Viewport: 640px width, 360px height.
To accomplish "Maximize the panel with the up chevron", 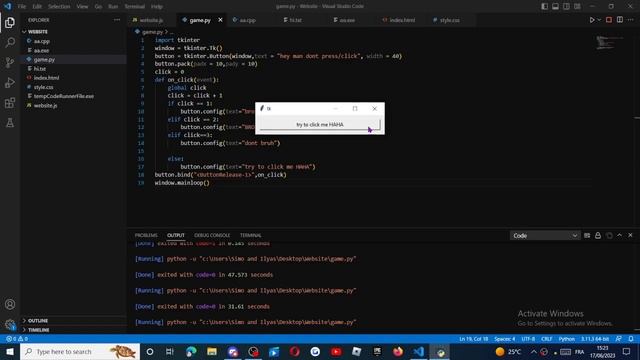I will point(620,236).
